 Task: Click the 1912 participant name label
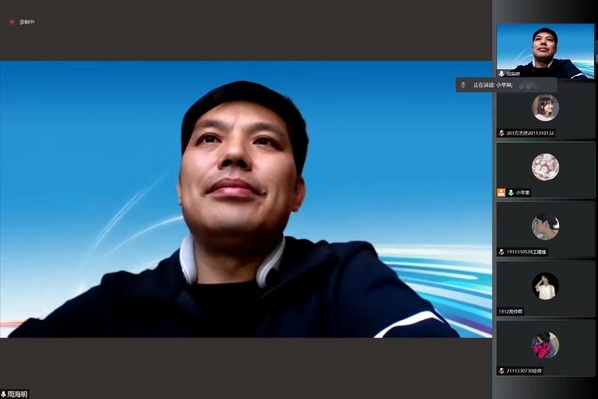point(511,312)
